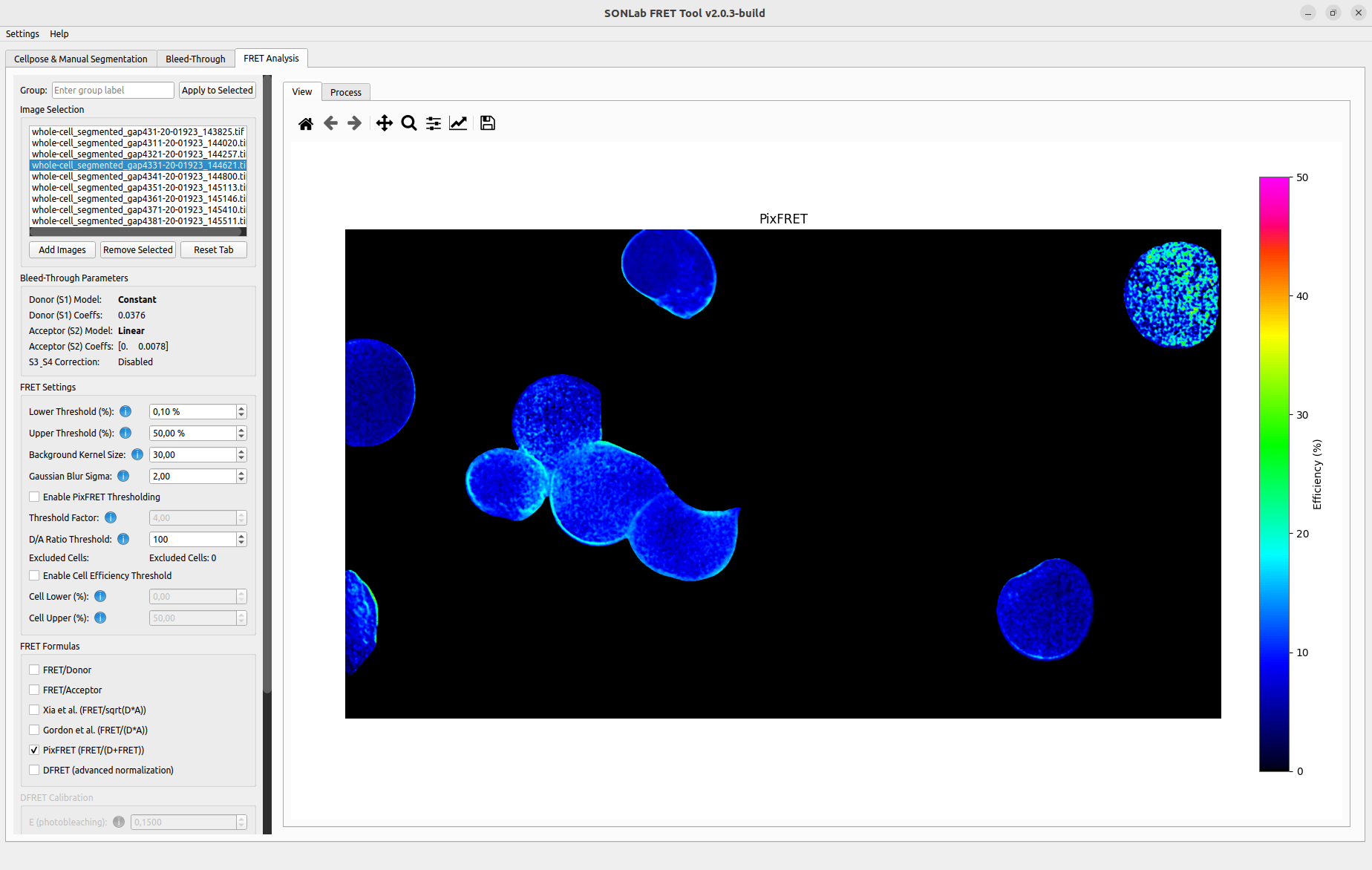
Task: Check the DFRET advanced normalization option
Action: (34, 770)
